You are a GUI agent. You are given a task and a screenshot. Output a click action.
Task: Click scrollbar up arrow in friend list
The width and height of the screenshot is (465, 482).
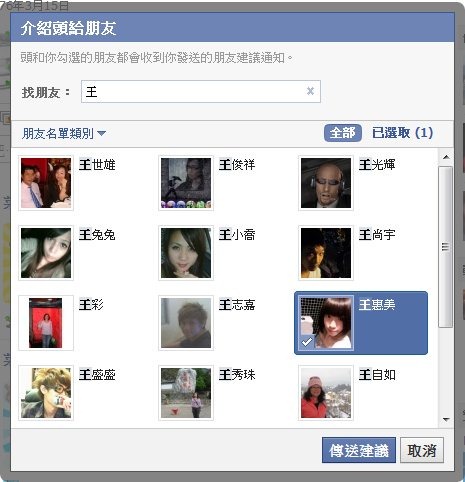tap(446, 157)
